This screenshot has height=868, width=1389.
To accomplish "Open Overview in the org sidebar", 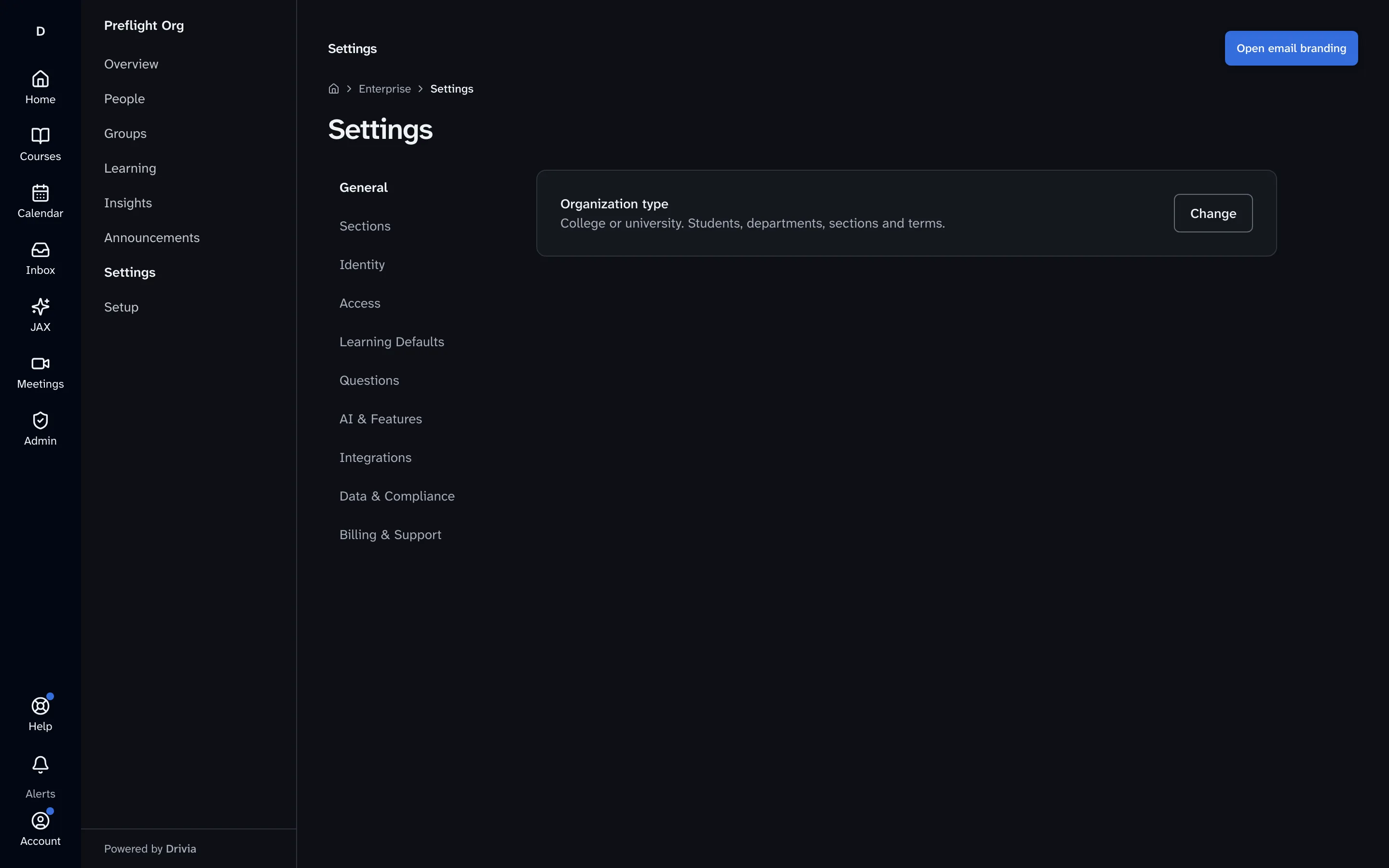I will (x=131, y=64).
